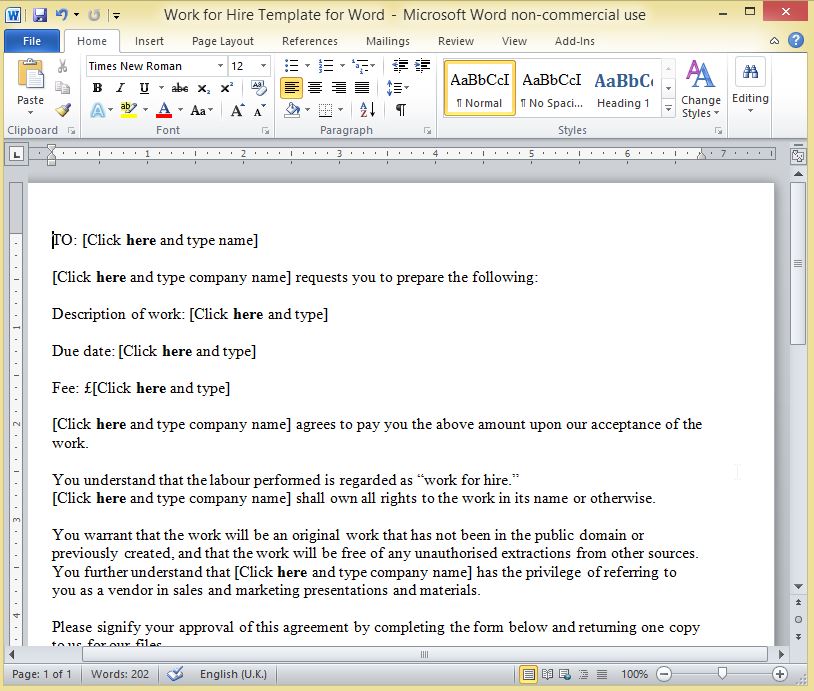Toggle Italic formatting

(120, 88)
